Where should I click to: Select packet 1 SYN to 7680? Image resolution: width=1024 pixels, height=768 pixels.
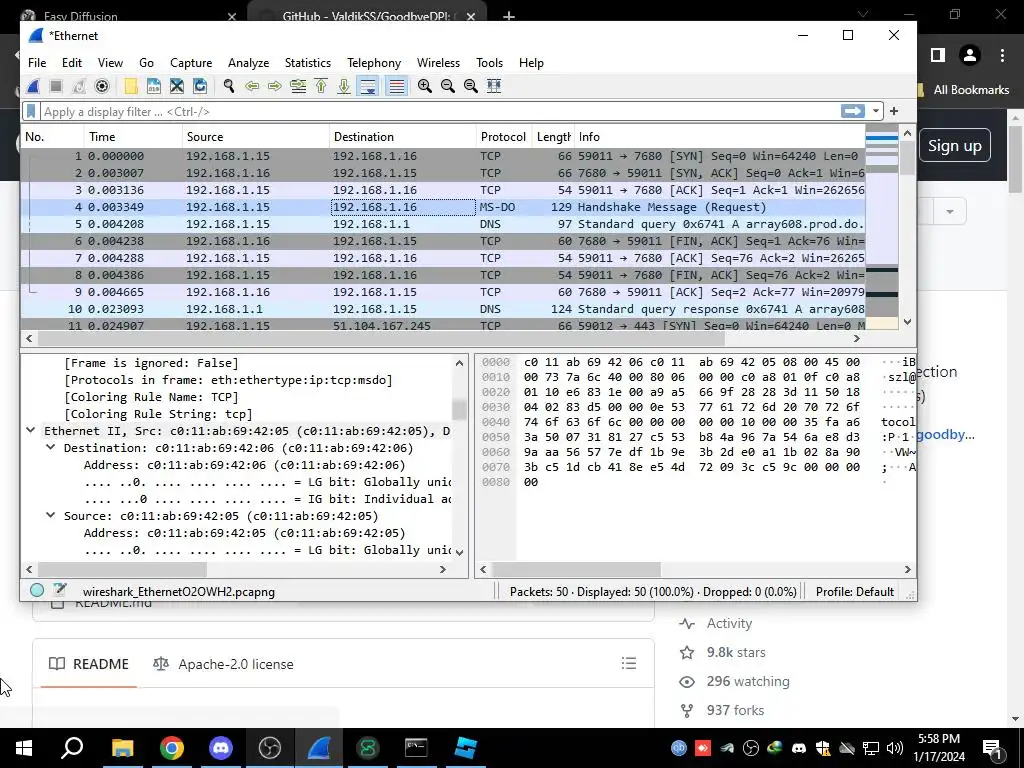443,156
